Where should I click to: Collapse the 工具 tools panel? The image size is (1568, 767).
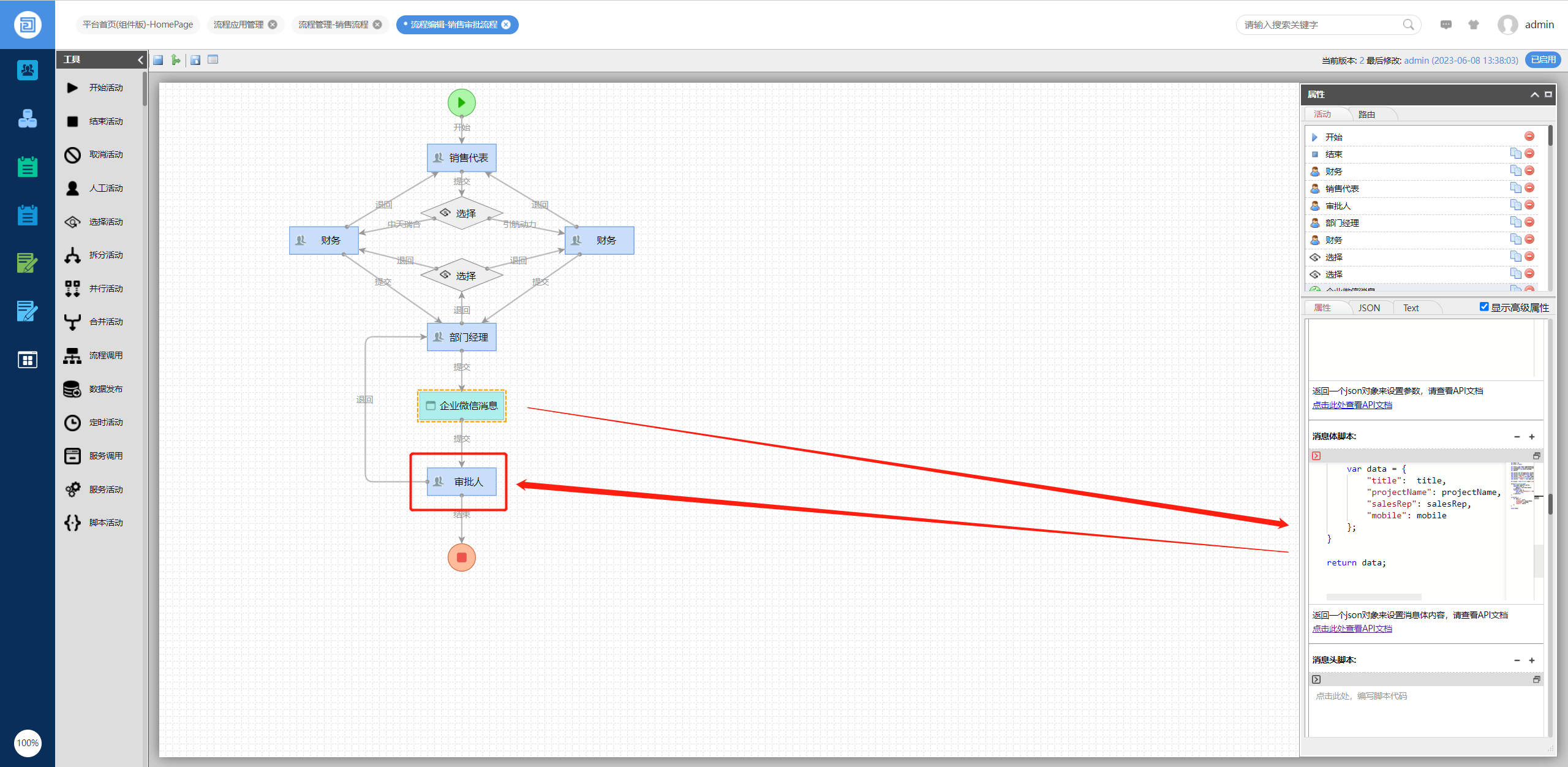[140, 59]
